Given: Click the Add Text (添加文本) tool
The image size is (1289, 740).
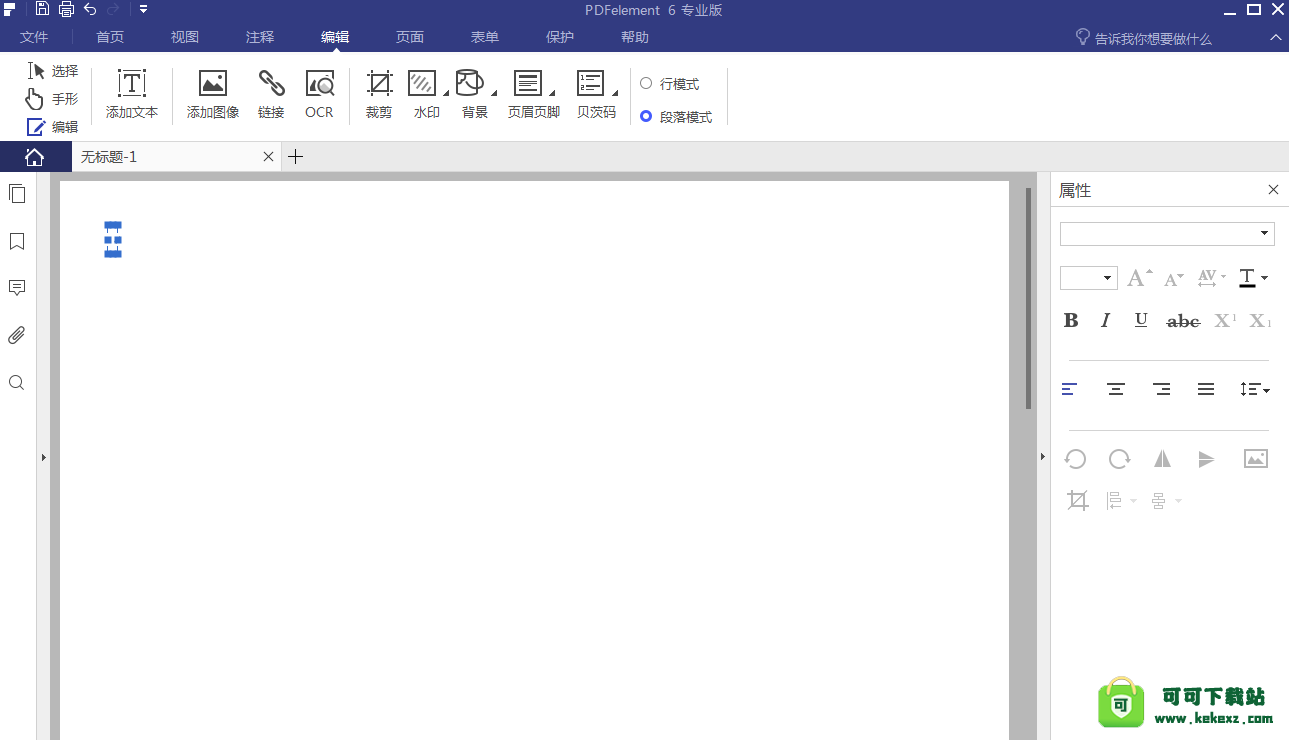Looking at the screenshot, I should click(132, 84).
